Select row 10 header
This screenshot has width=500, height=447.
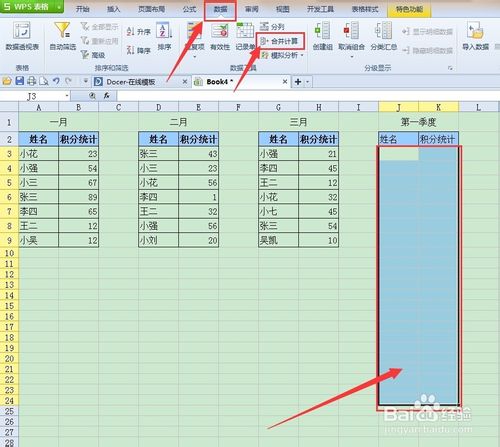pos(9,253)
